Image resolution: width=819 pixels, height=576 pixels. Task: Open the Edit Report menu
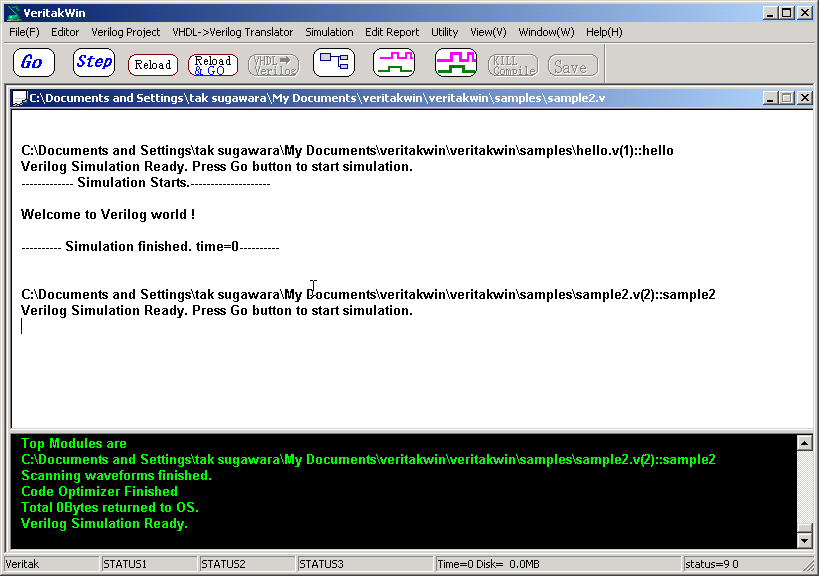pos(392,32)
